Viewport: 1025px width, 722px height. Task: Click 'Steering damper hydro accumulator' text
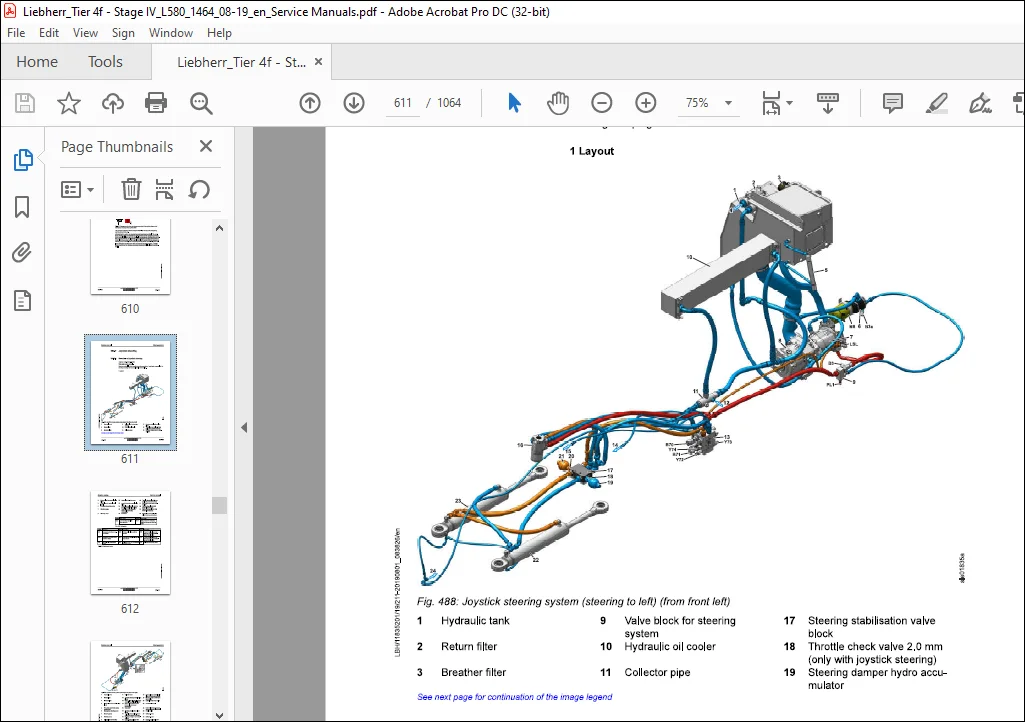coord(877,679)
